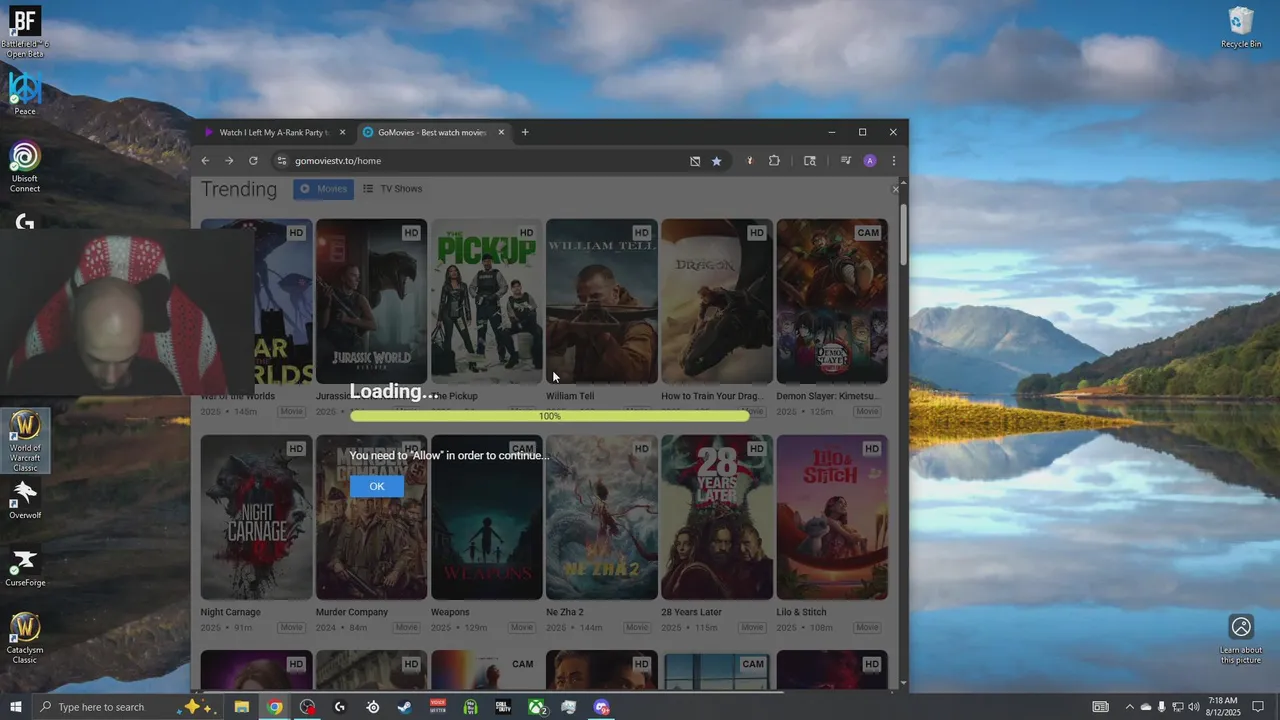Open William Tell movie poster
This screenshot has width=1280, height=720.
point(602,301)
